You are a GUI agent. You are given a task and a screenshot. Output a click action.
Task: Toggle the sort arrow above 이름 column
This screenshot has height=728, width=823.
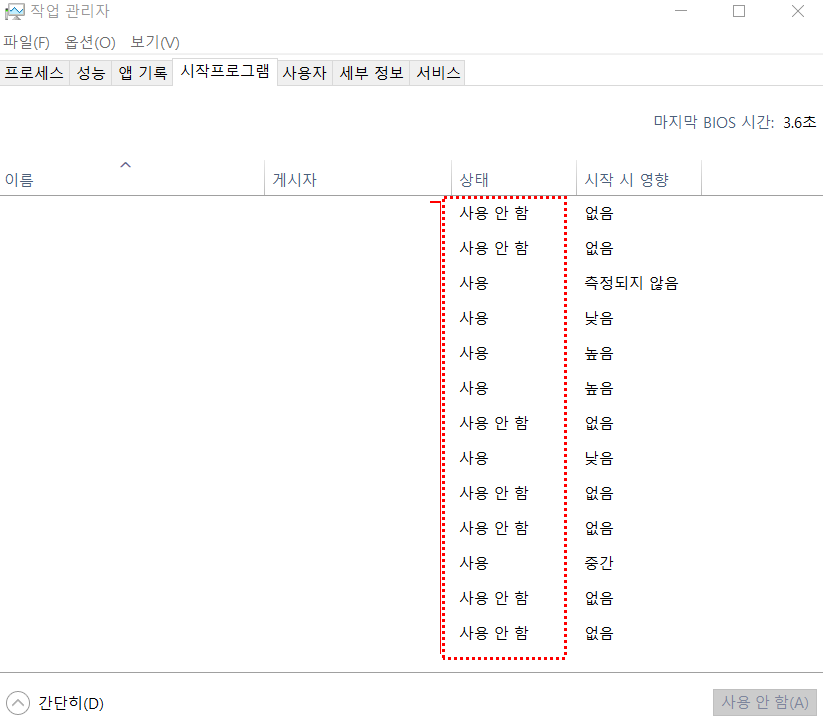tap(125, 165)
